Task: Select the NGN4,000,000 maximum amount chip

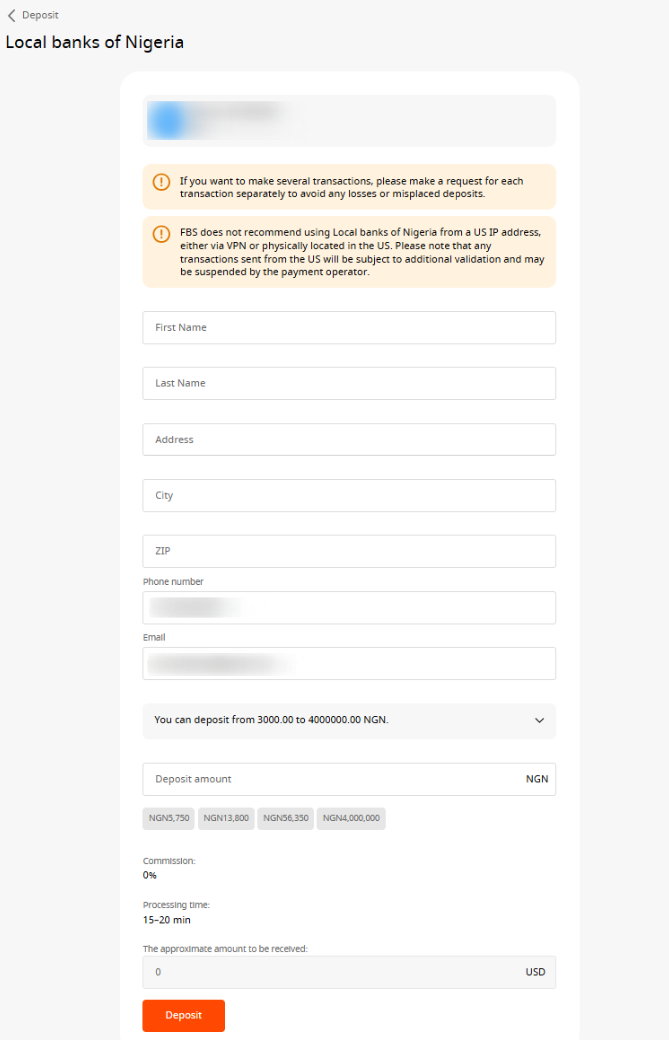Action: point(351,818)
